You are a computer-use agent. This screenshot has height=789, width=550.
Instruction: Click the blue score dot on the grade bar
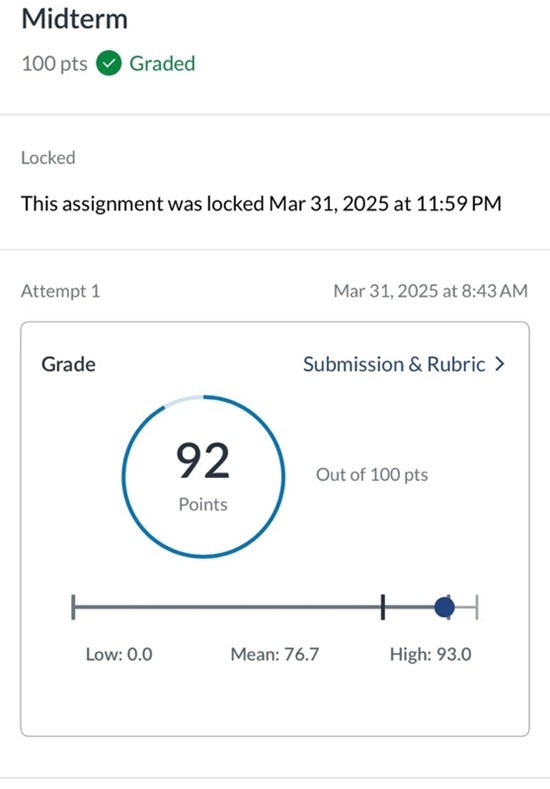pyautogui.click(x=444, y=607)
